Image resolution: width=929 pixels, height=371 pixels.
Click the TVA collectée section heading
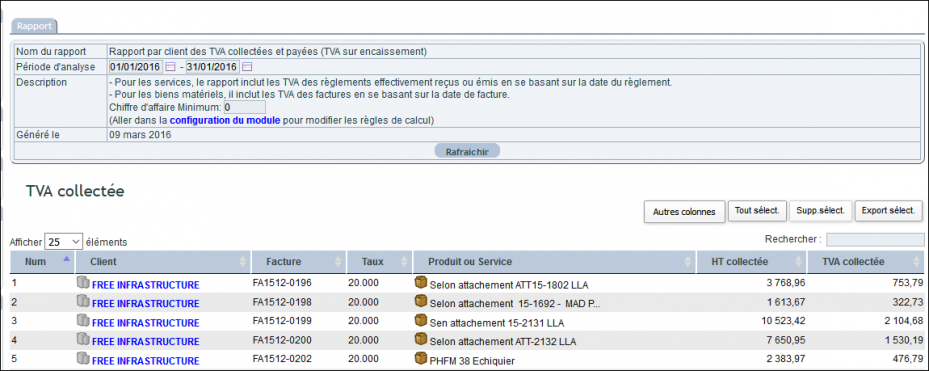click(x=75, y=191)
